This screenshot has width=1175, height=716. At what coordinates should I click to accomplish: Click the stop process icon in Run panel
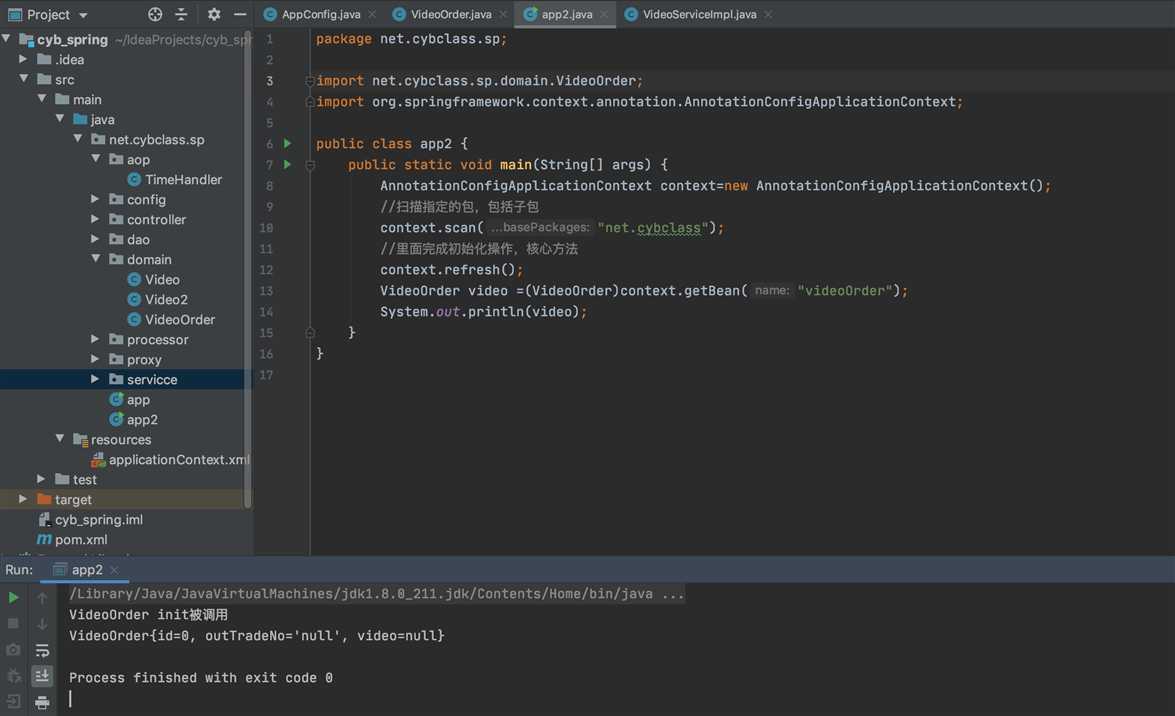point(13,623)
